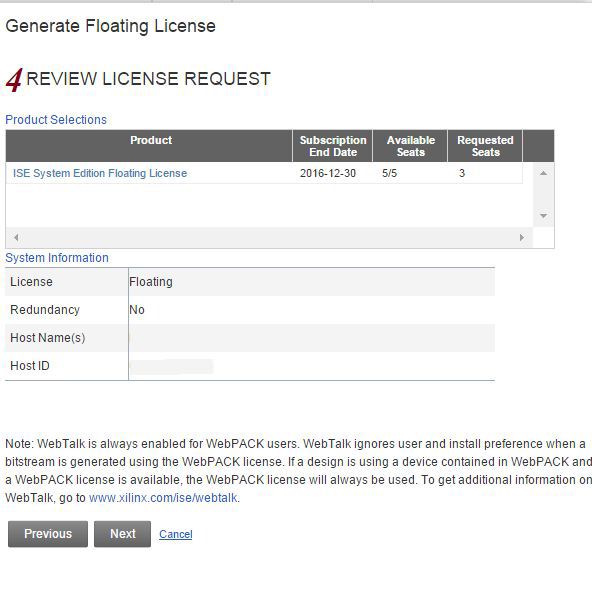Click the horizontal scrollbar track of product table
This screenshot has height=592, width=592.
point(269,237)
